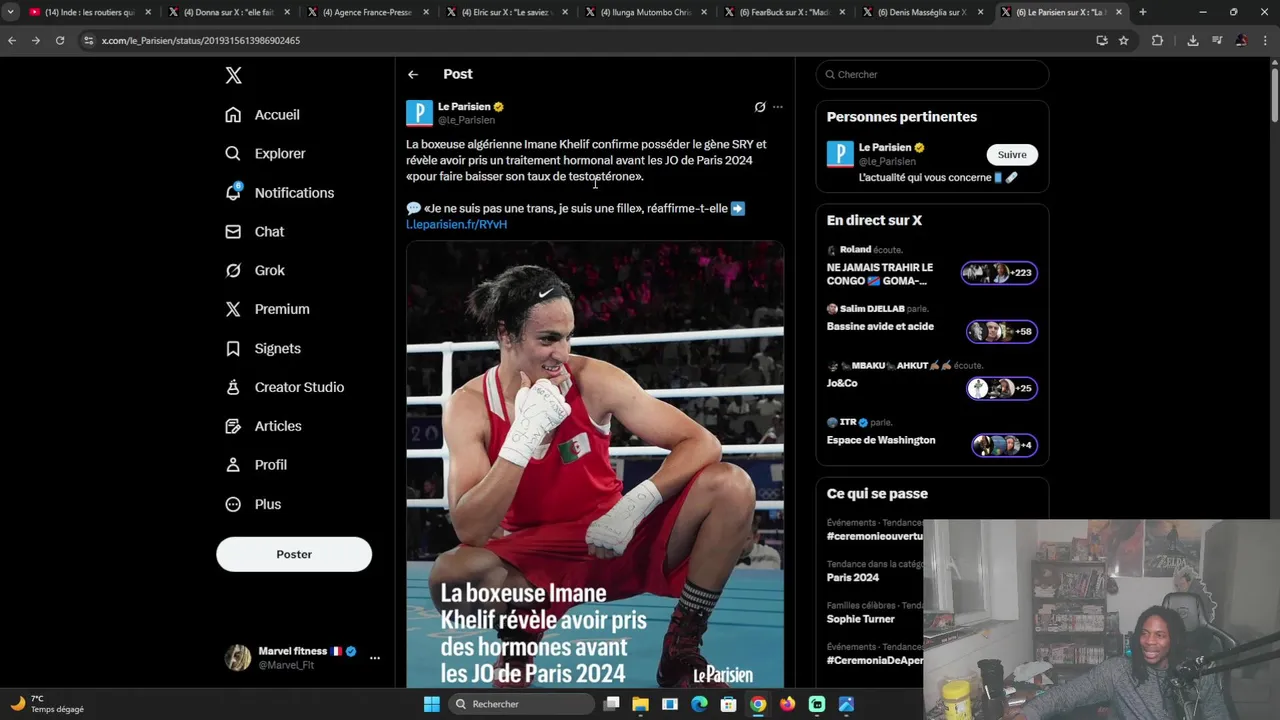Go to Profil page

[257, 466]
